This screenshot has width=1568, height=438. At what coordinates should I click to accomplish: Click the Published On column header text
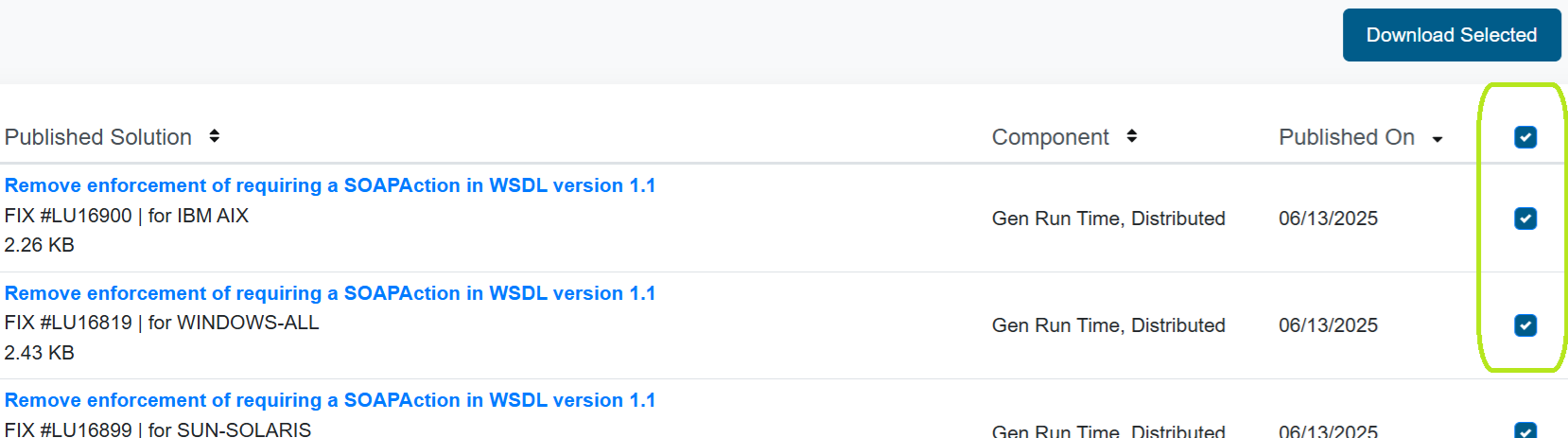[x=1347, y=137]
